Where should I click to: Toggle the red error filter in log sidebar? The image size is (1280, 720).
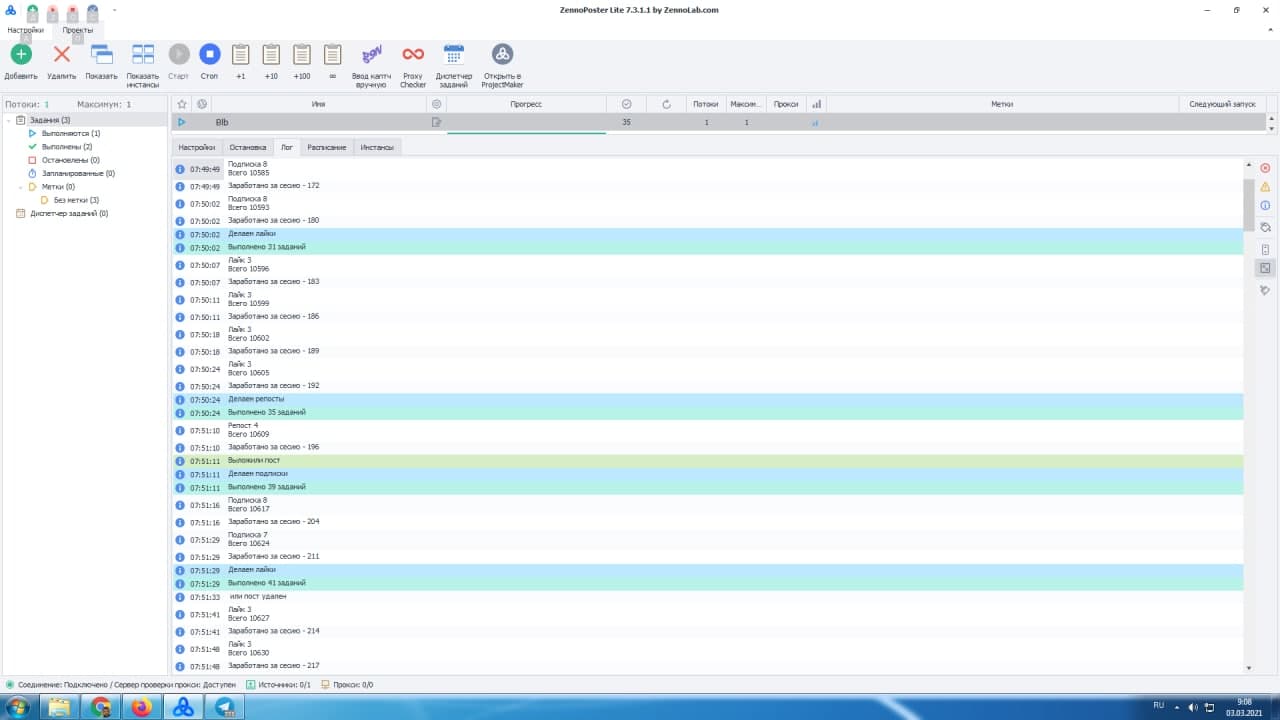click(x=1265, y=168)
